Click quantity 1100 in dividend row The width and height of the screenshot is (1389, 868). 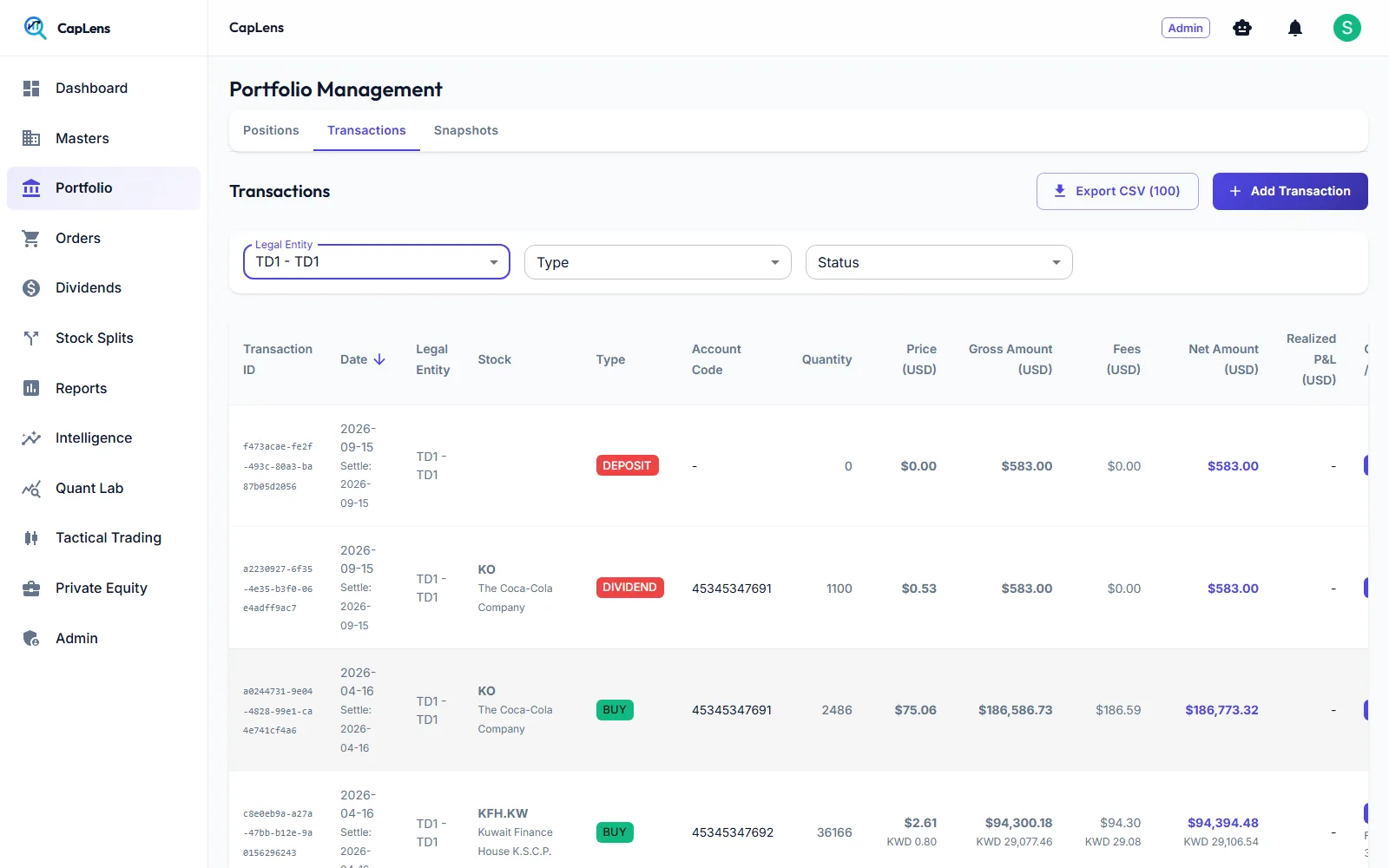pos(839,589)
